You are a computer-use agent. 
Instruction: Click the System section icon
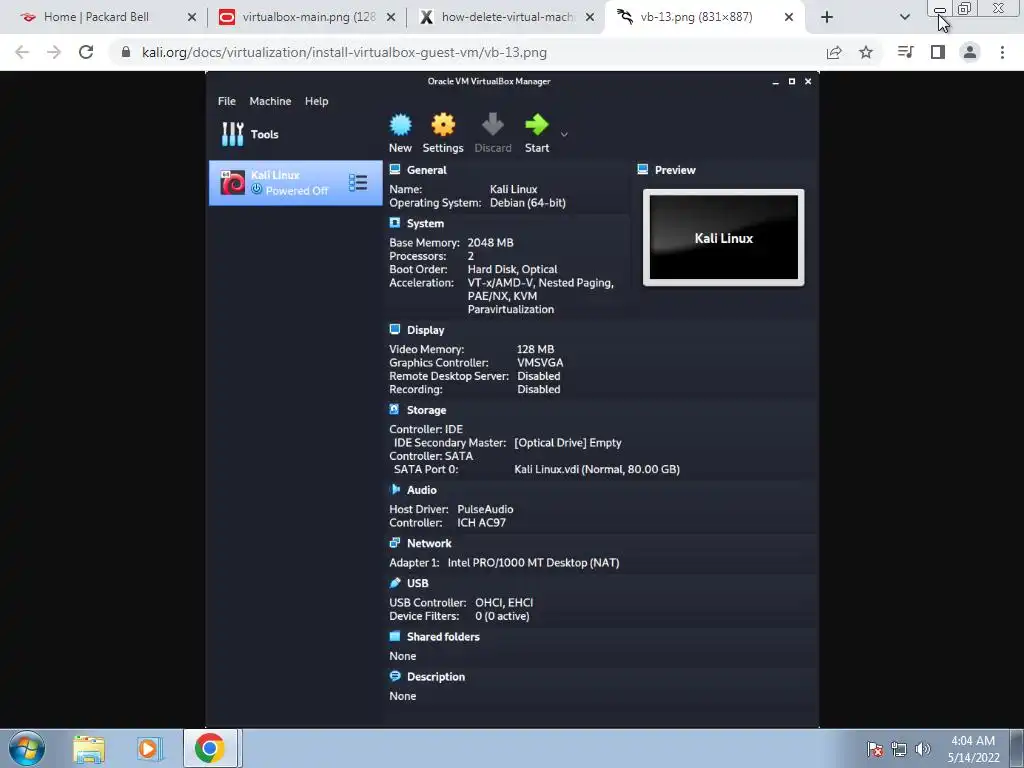pos(394,223)
